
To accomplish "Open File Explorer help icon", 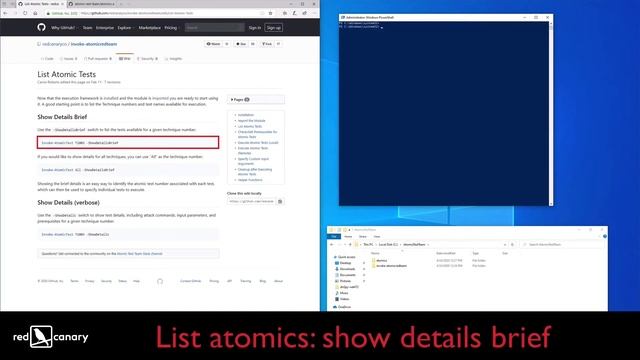I will (x=604, y=236).
